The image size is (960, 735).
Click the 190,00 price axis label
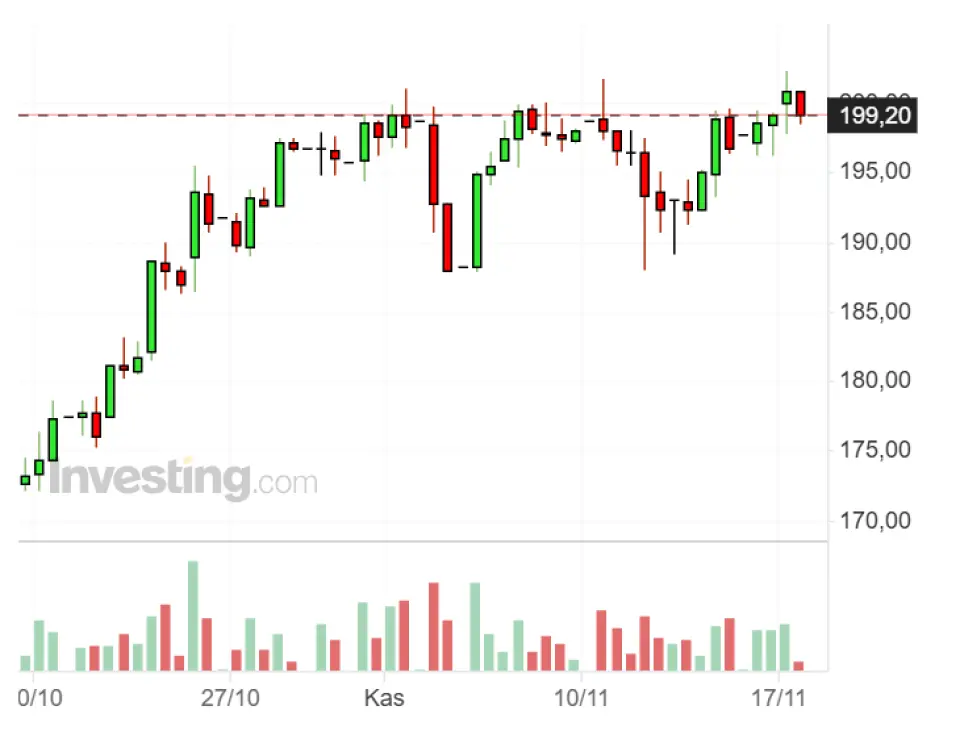point(875,242)
